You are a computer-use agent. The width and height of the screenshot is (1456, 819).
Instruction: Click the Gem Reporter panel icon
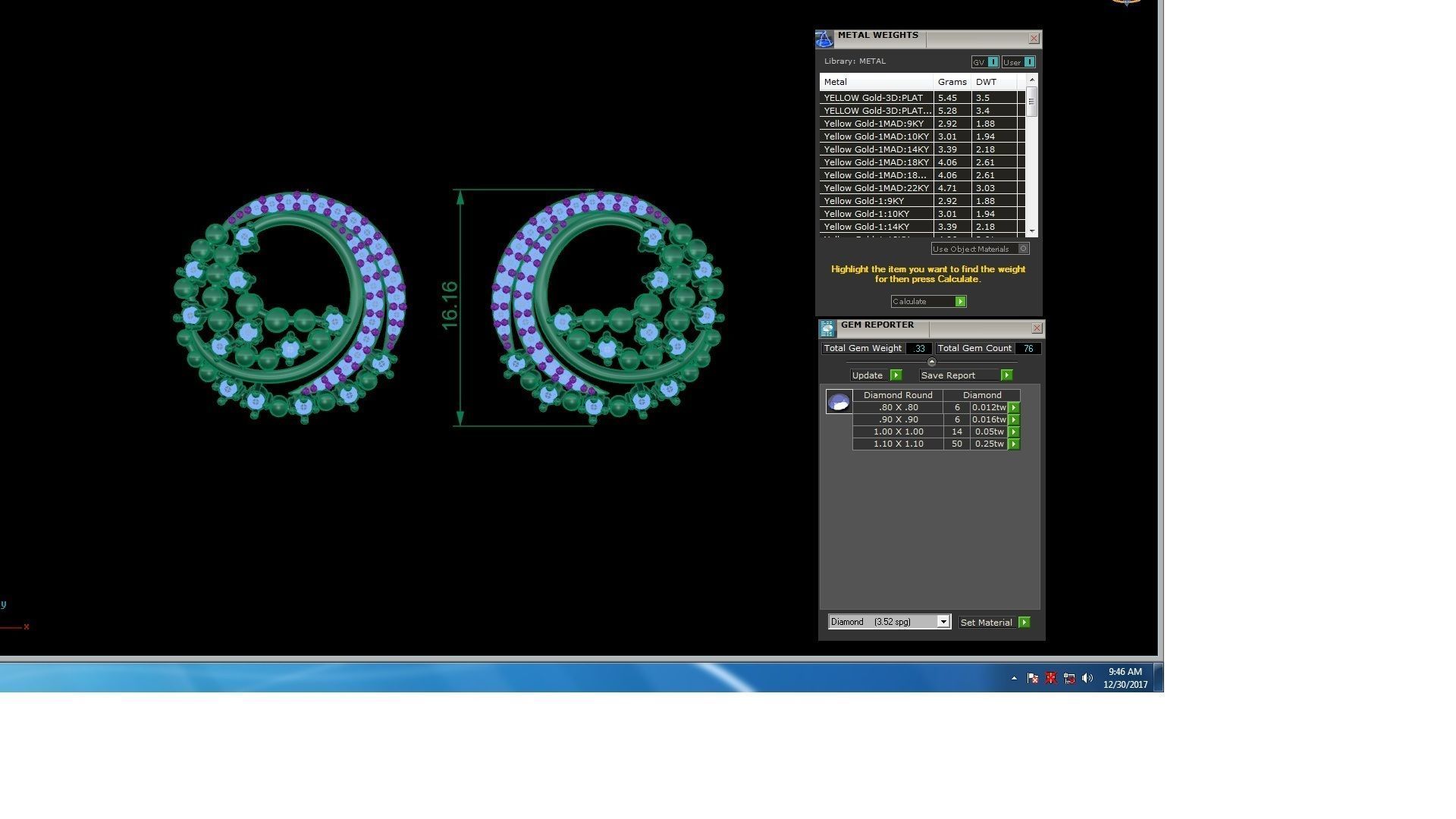point(827,328)
